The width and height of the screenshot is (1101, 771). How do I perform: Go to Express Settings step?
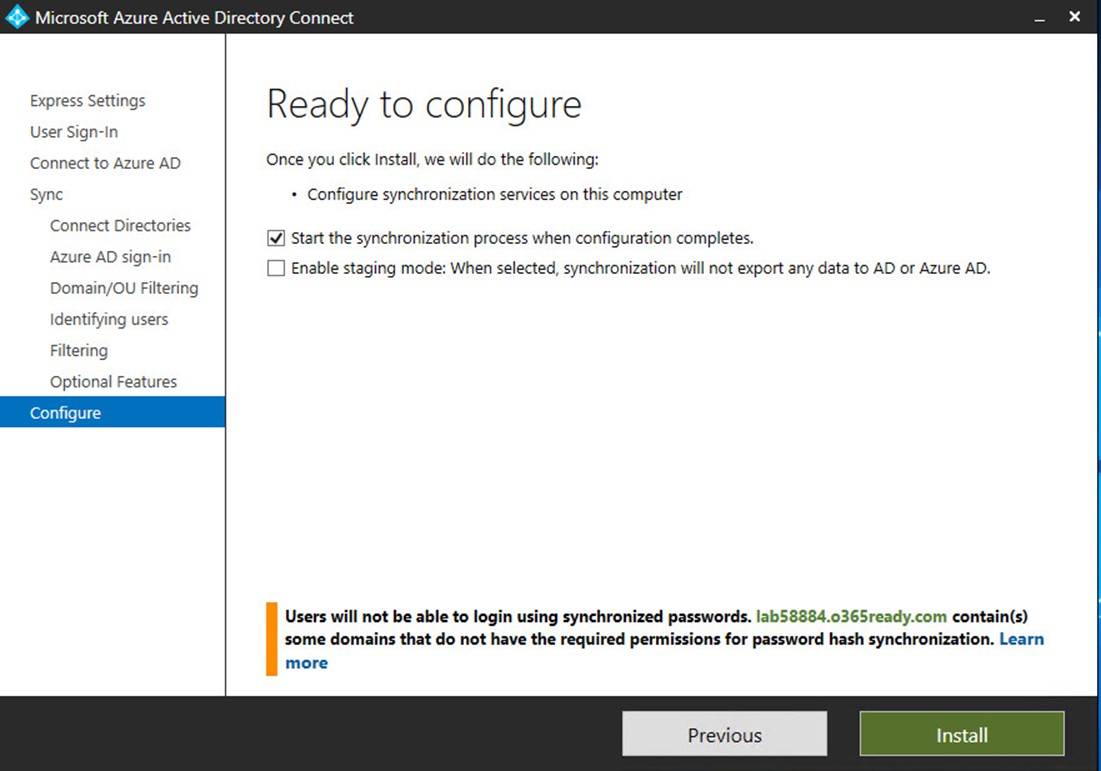pyautogui.click(x=88, y=100)
